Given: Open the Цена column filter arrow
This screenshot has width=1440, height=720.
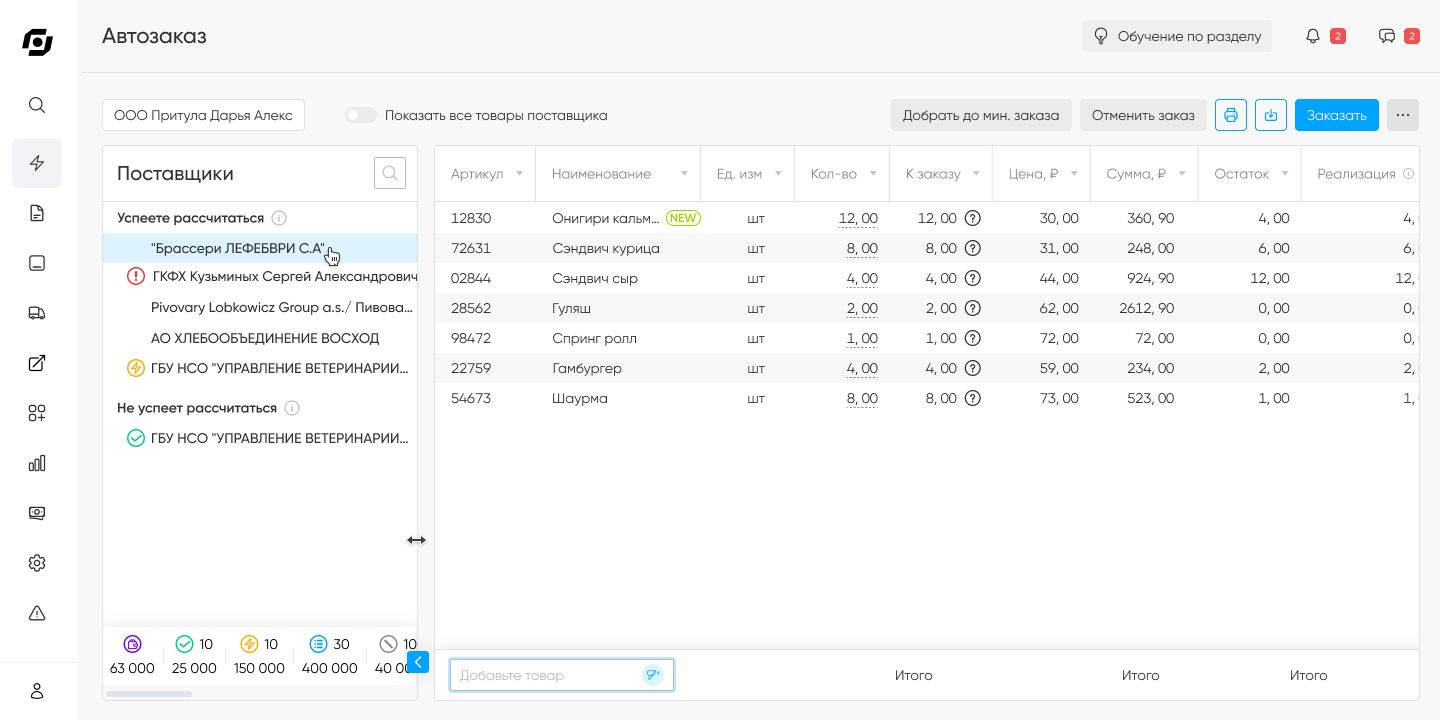Looking at the screenshot, I should click(1074, 174).
